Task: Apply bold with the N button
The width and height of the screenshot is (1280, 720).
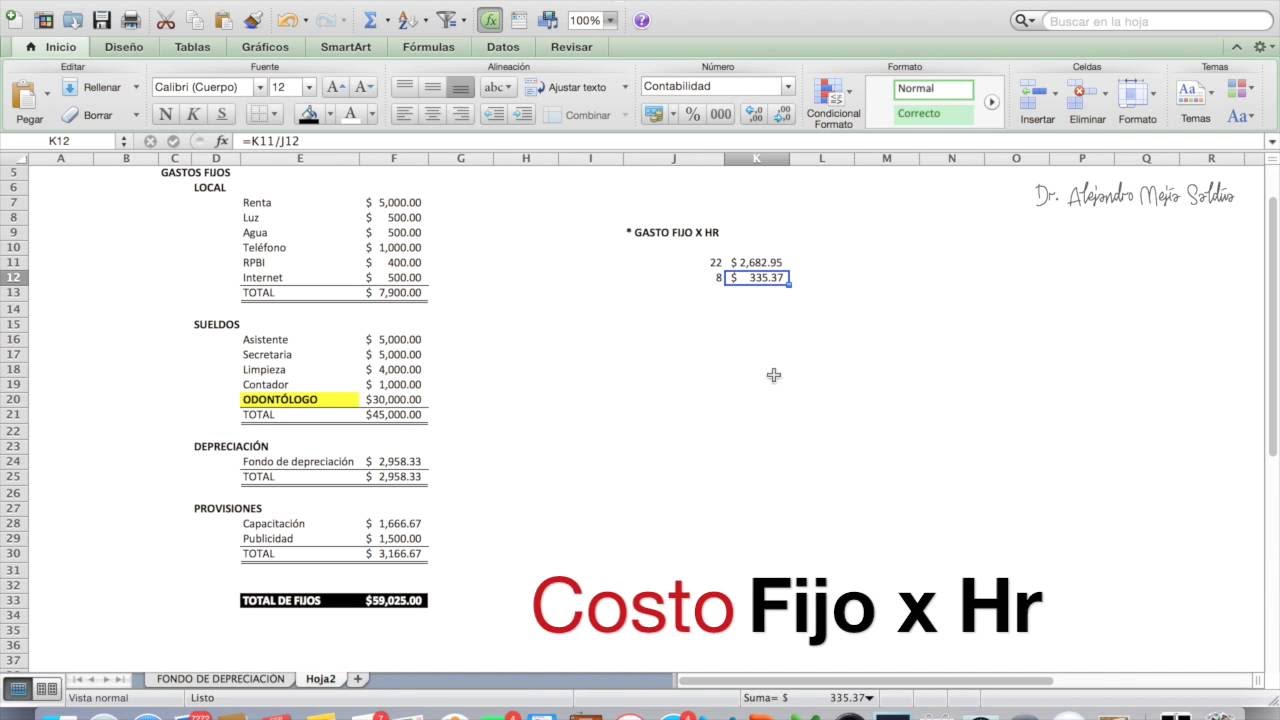Action: pyautogui.click(x=166, y=114)
